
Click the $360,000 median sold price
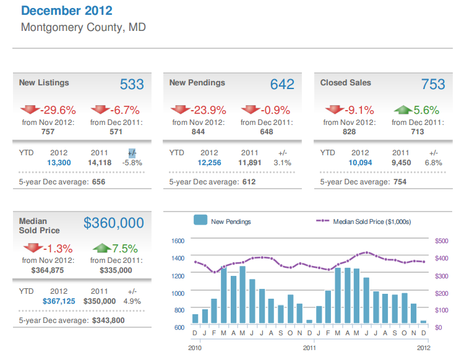point(114,223)
